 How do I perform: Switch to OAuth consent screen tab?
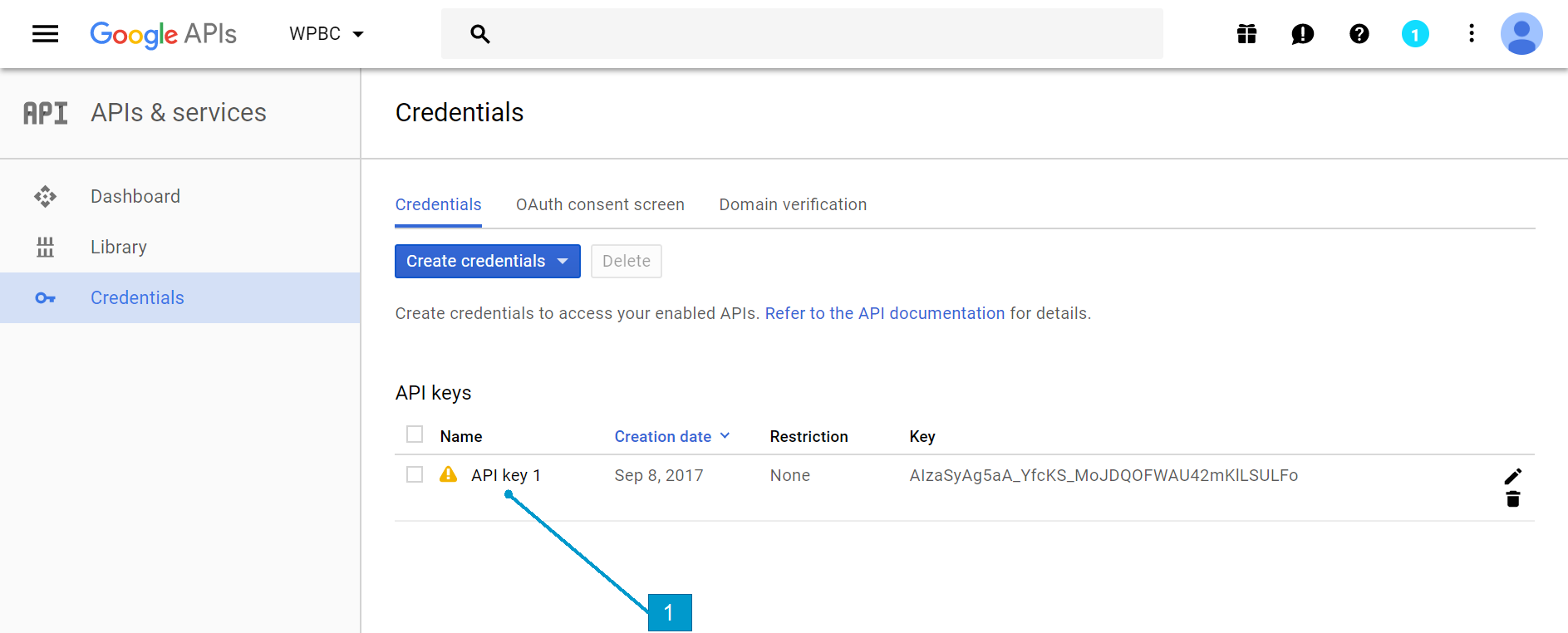[600, 204]
